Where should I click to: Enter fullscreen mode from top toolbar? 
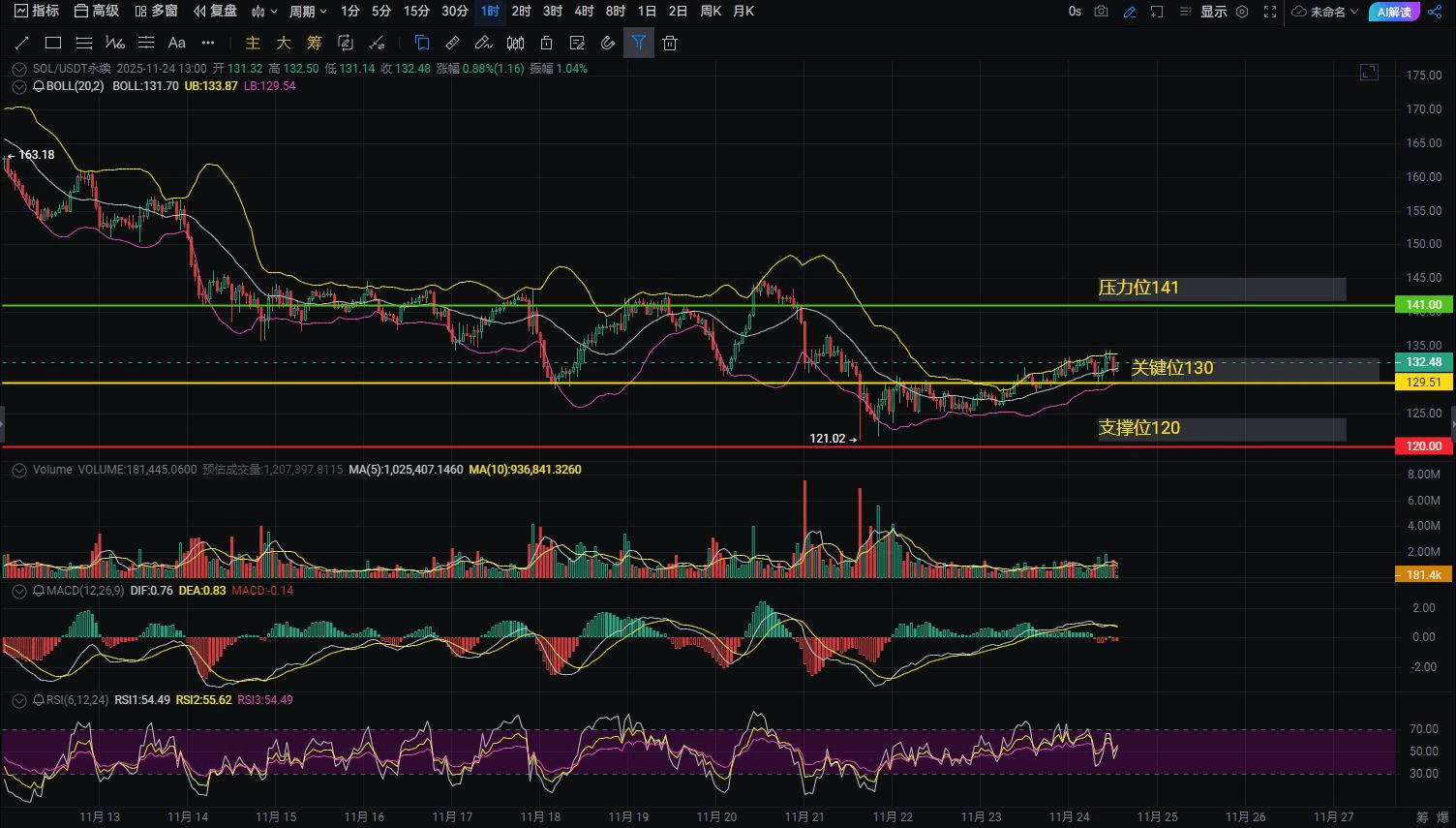tap(1270, 12)
